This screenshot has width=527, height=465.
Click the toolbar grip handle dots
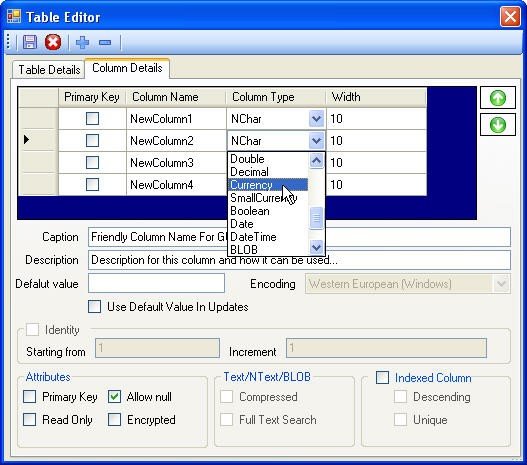point(9,42)
